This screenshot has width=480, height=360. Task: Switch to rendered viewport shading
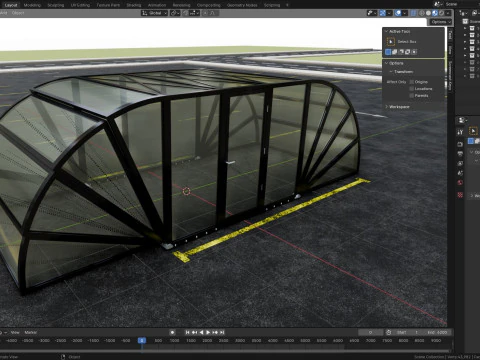pyautogui.click(x=442, y=13)
